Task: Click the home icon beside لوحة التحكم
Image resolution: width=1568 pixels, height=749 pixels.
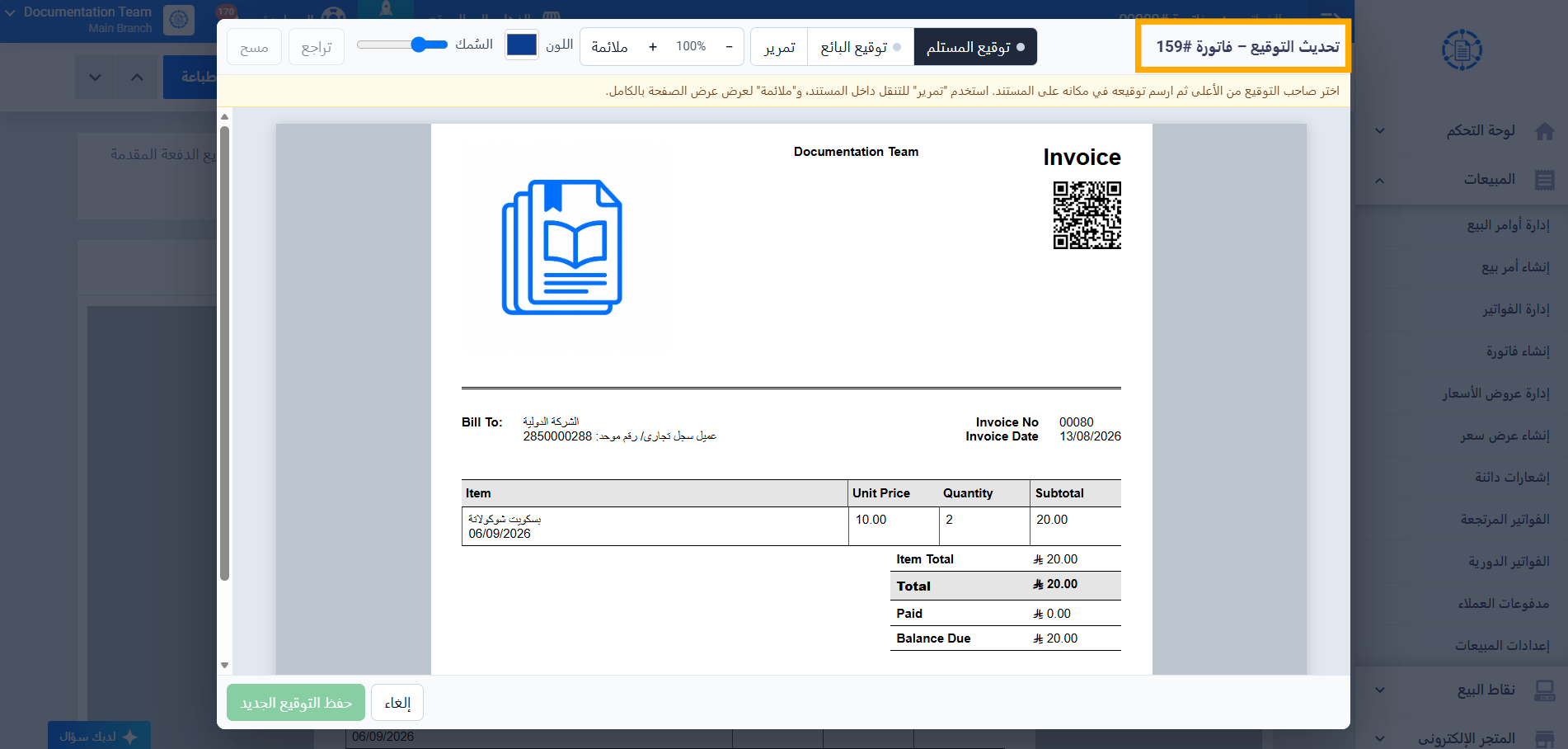Action: pos(1545,131)
